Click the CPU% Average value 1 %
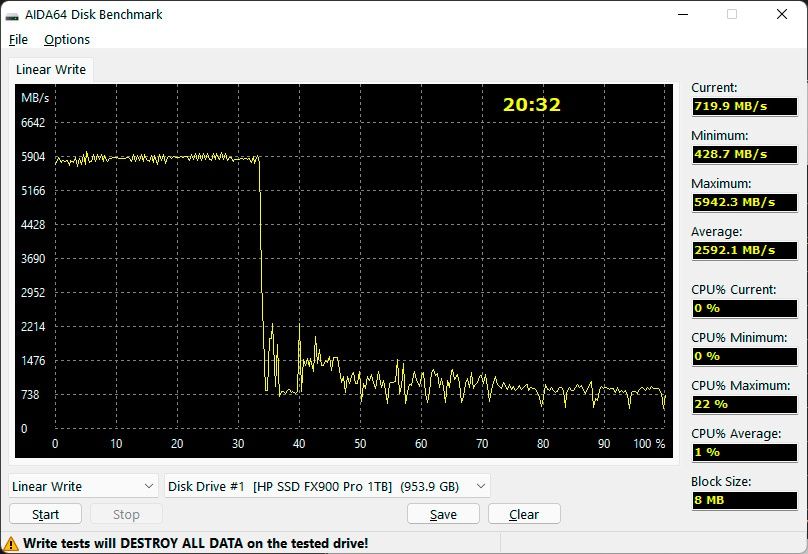808x554 pixels. click(x=744, y=452)
